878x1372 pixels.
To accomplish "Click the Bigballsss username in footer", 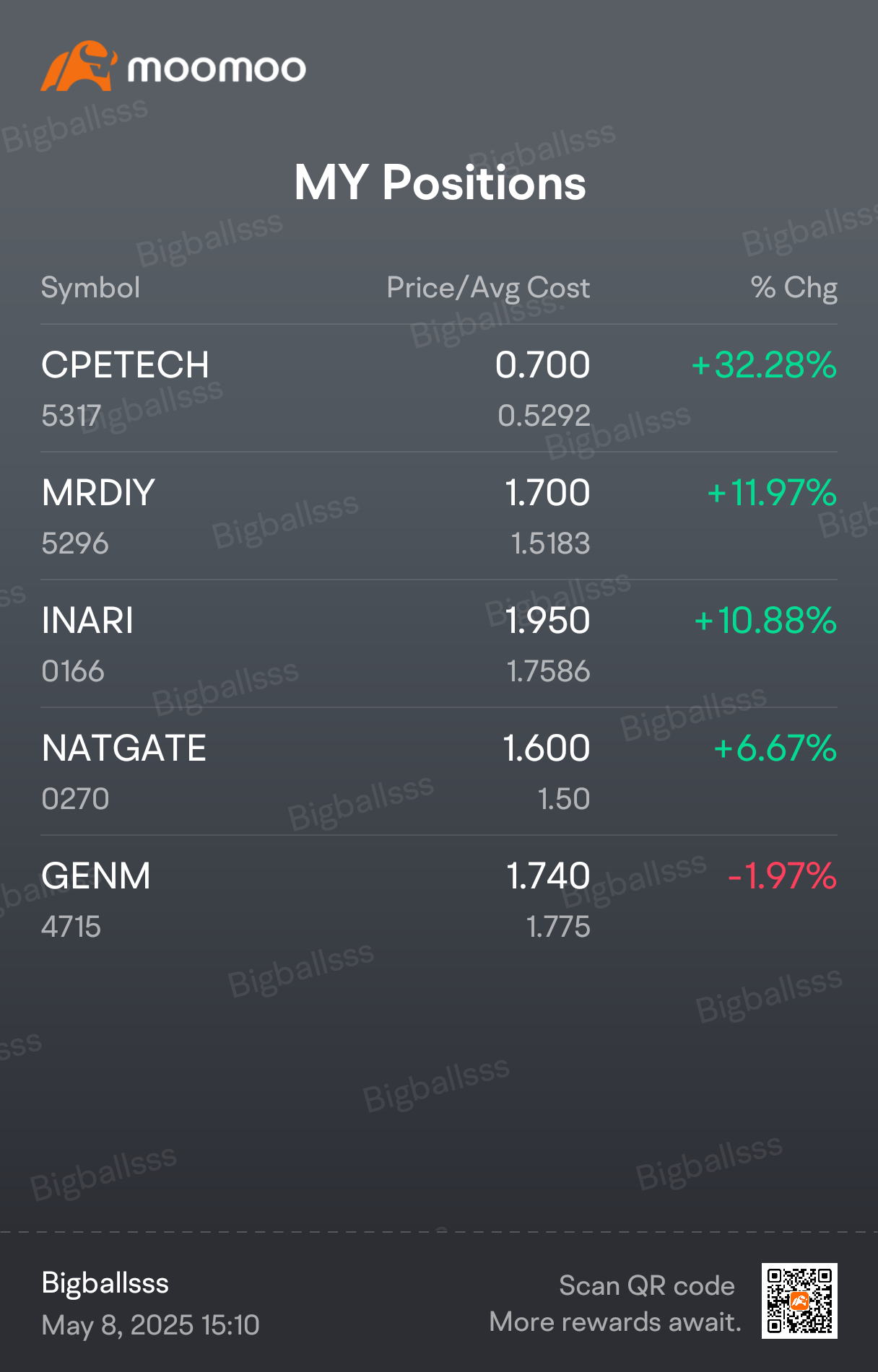I will point(105,1283).
